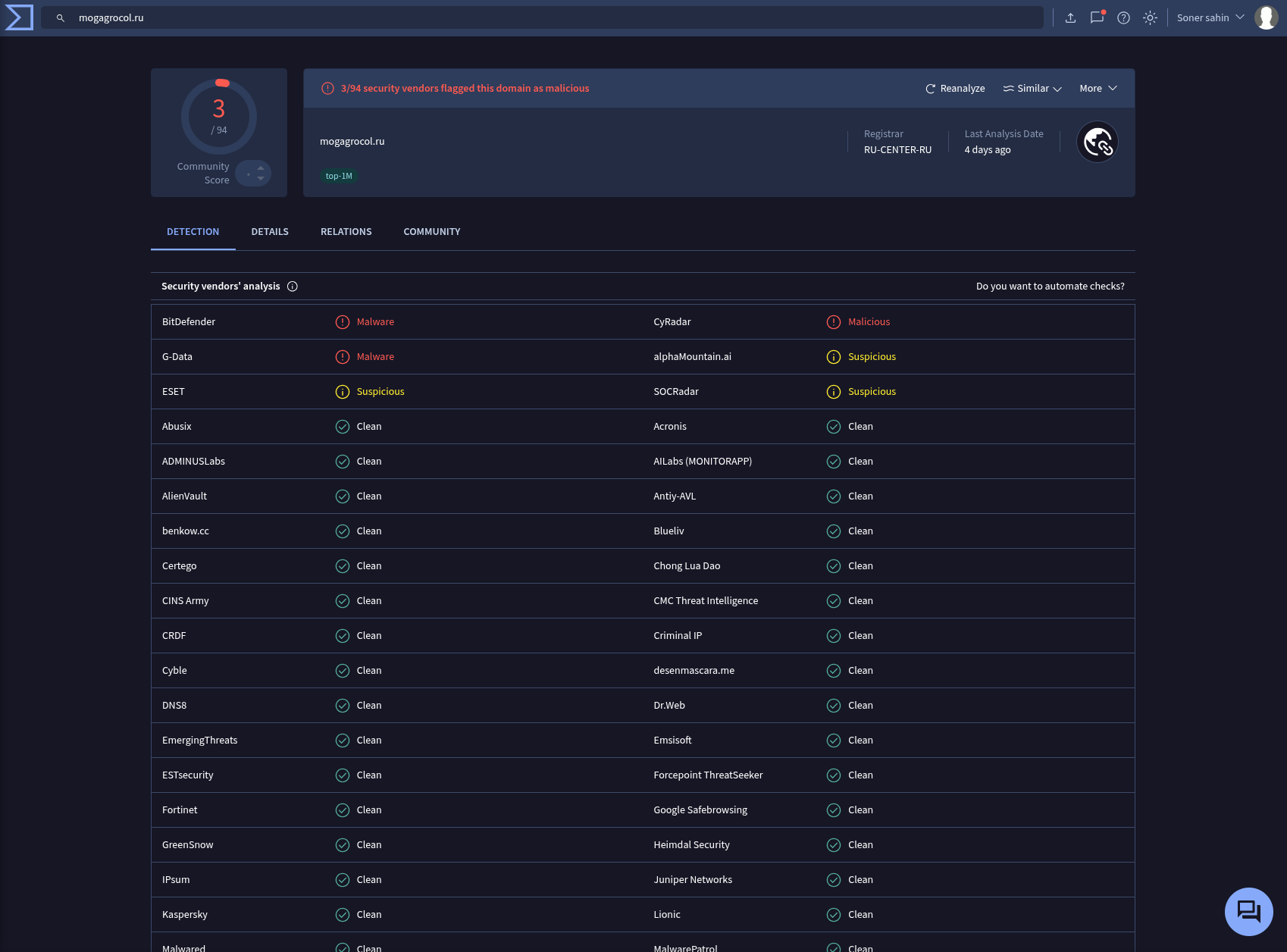Select the Lionic vendor name
Viewport: 1287px width, 952px height.
667,915
